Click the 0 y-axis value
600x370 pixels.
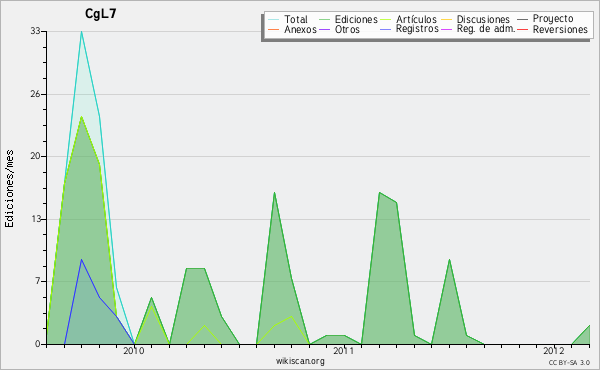coord(38,344)
